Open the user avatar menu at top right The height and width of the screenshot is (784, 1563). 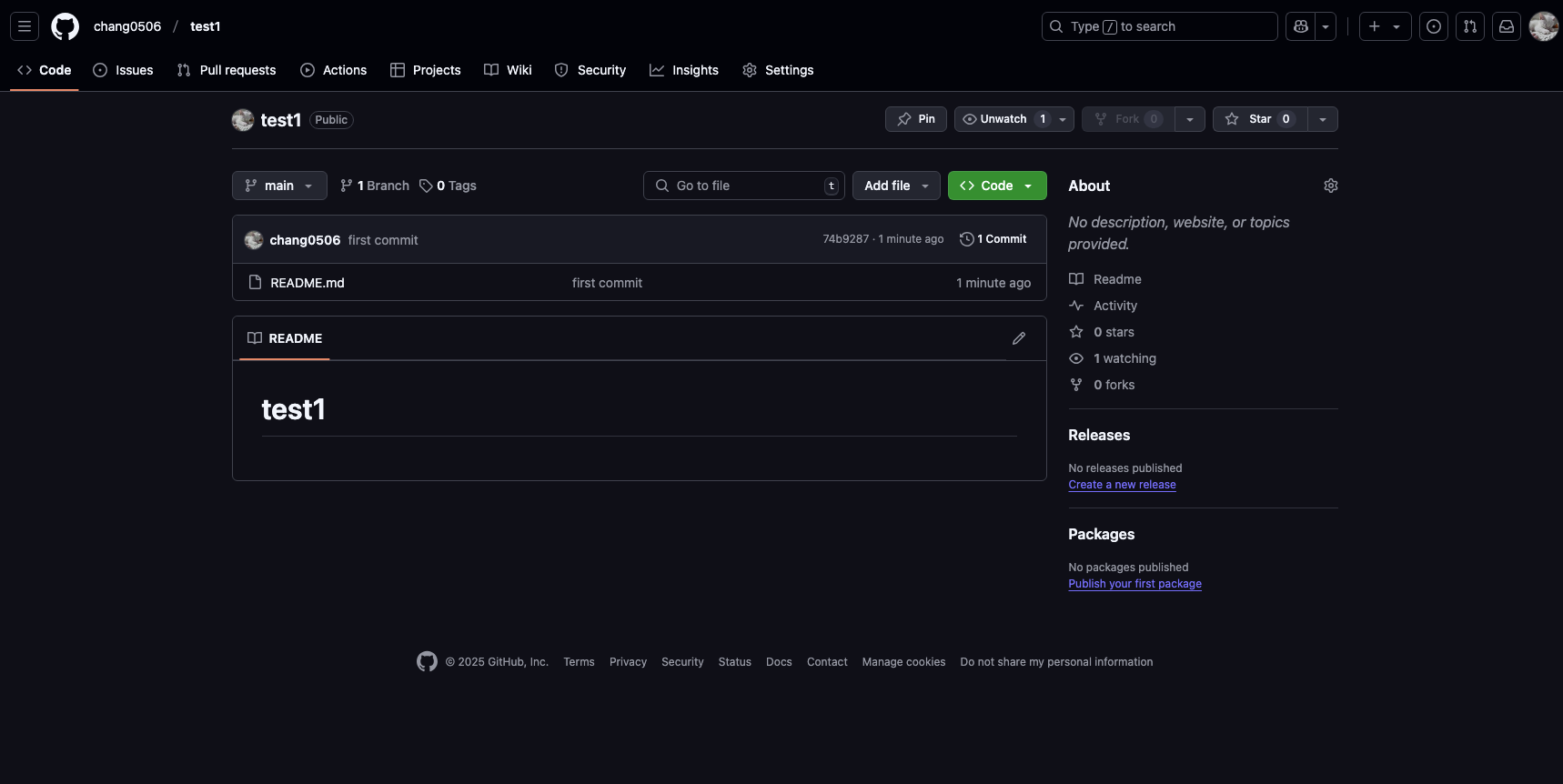pyautogui.click(x=1544, y=26)
